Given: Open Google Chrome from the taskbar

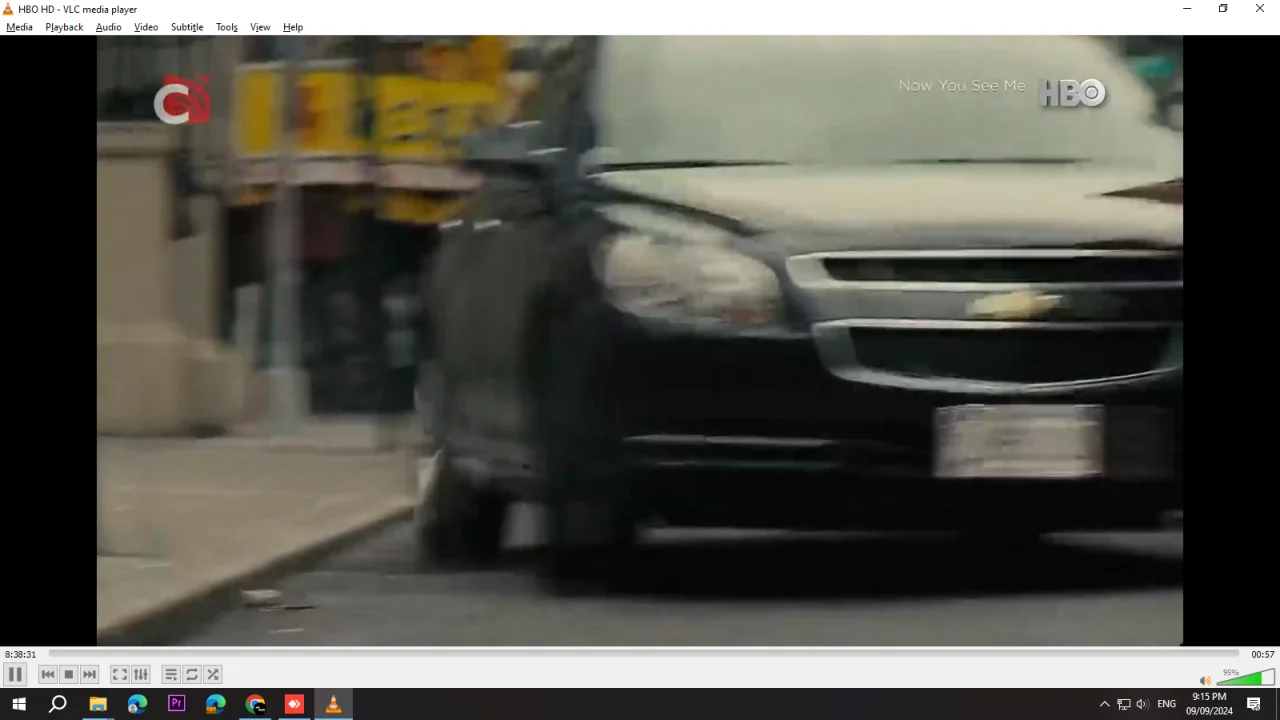Looking at the screenshot, I should [255, 704].
